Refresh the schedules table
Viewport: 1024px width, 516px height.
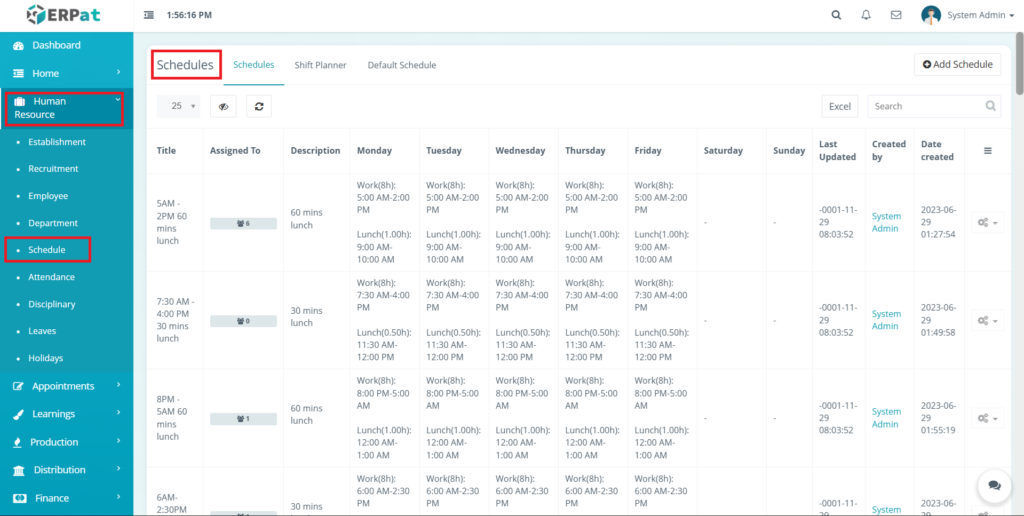click(x=259, y=106)
